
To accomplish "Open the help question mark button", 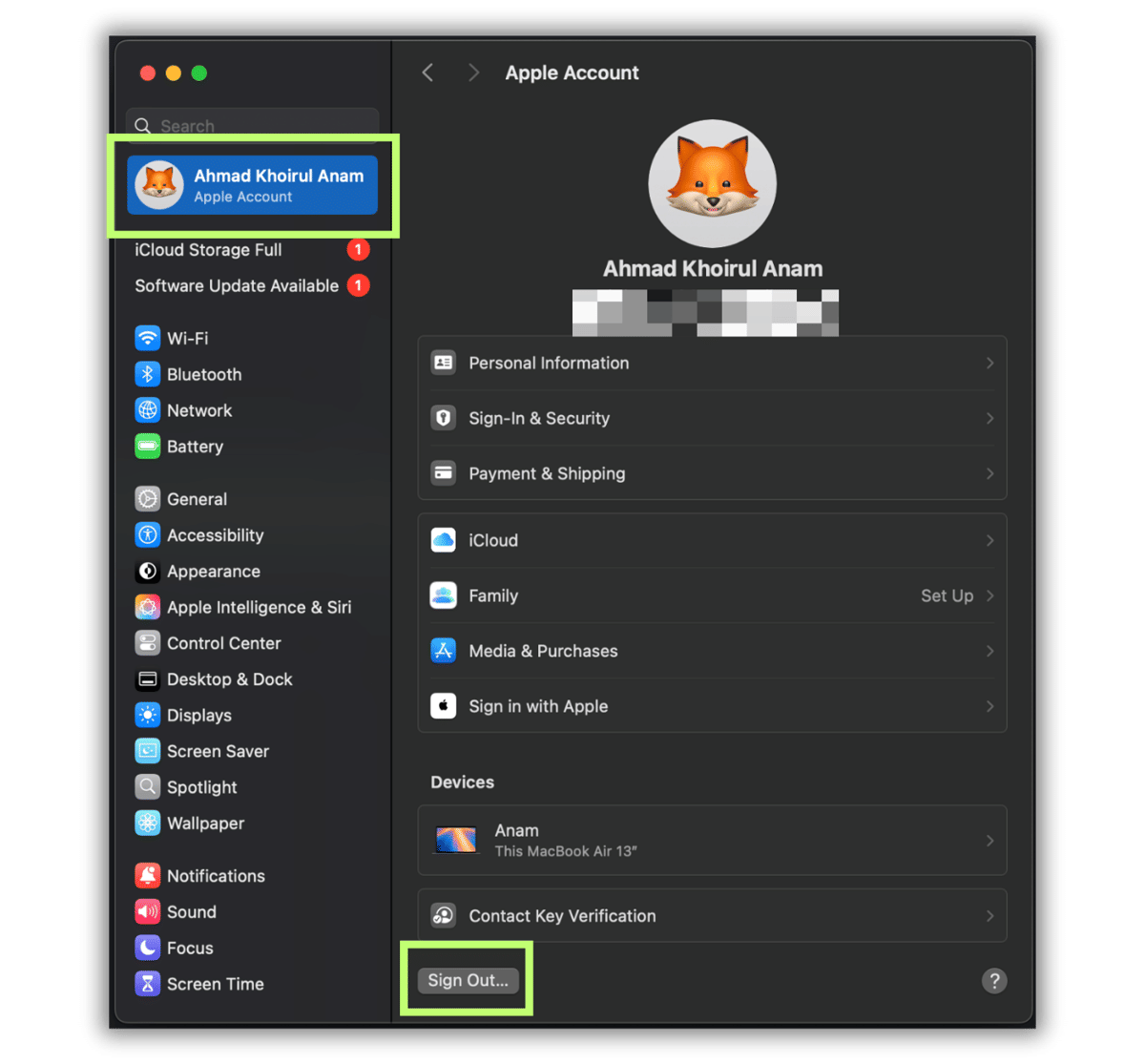I will 994,981.
